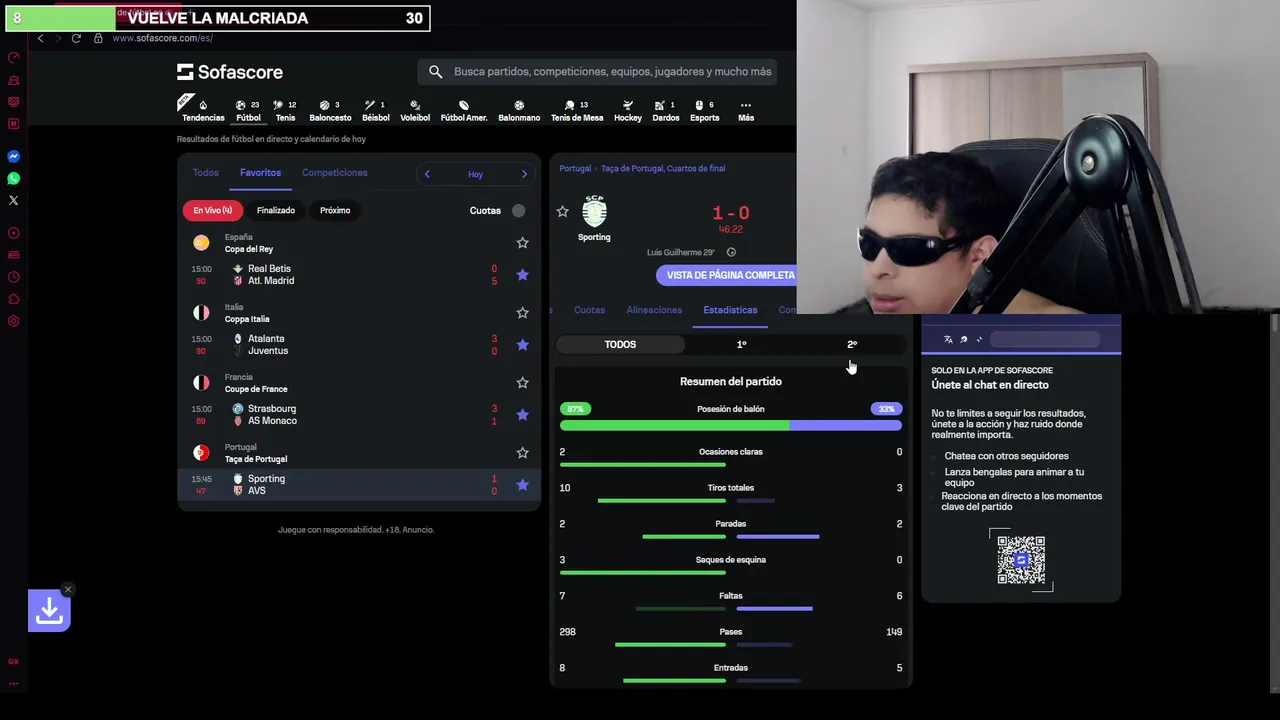Screen dimensions: 1280x720
Task: Toggle favorite star beside Sporting crest
Action: [562, 211]
